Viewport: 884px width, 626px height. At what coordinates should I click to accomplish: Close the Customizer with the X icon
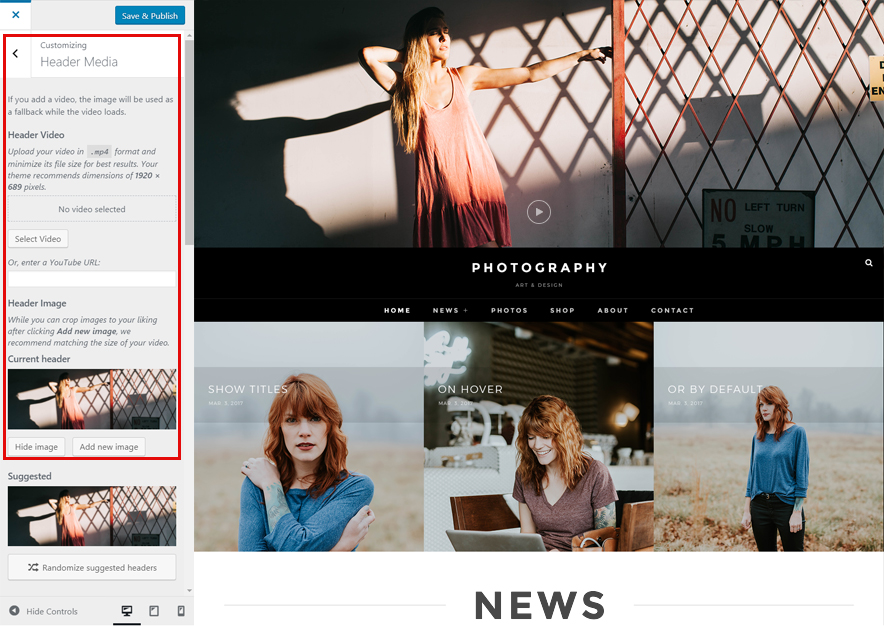[x=15, y=15]
